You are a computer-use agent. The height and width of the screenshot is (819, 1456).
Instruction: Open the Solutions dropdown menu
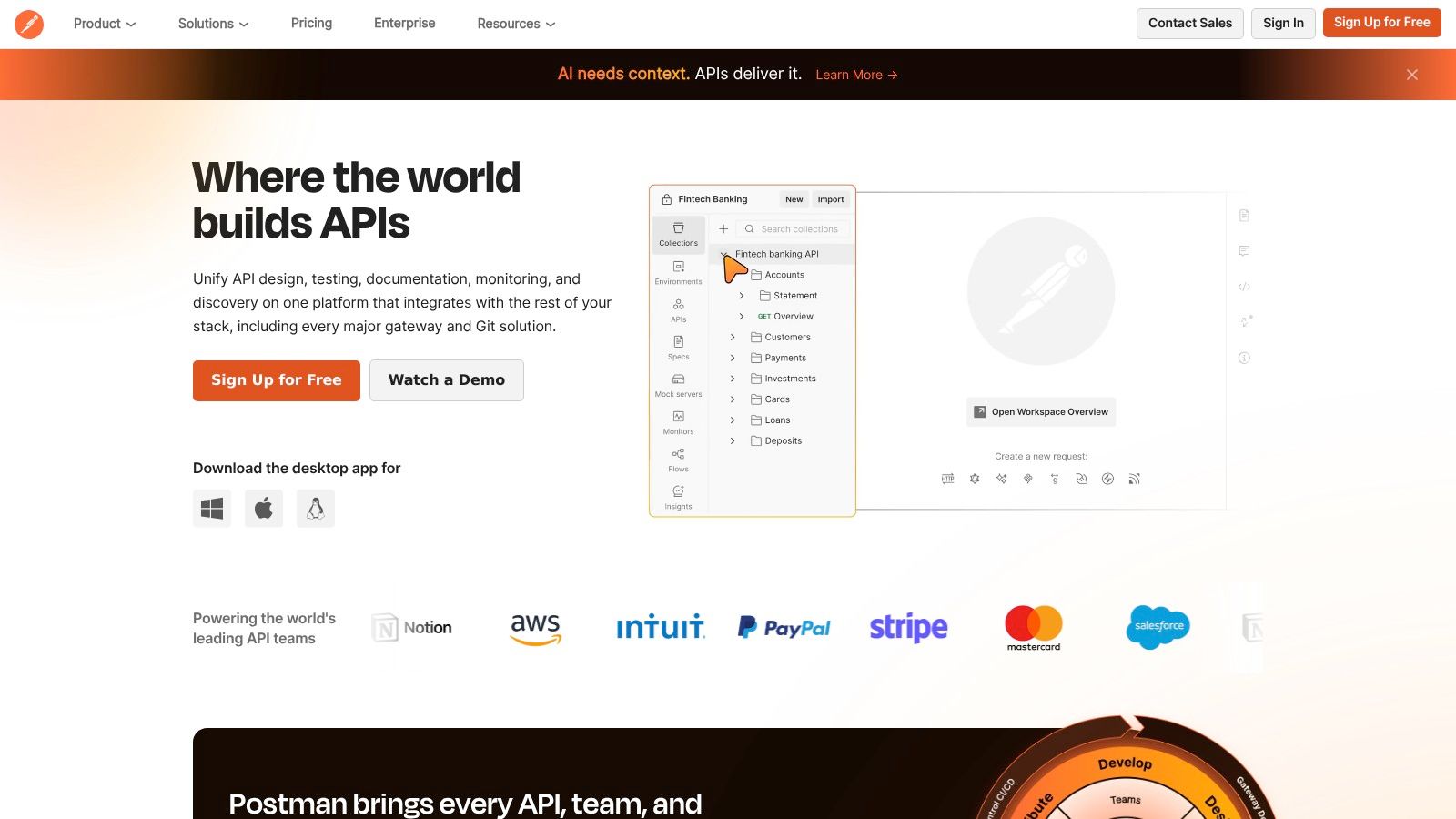pos(214,24)
